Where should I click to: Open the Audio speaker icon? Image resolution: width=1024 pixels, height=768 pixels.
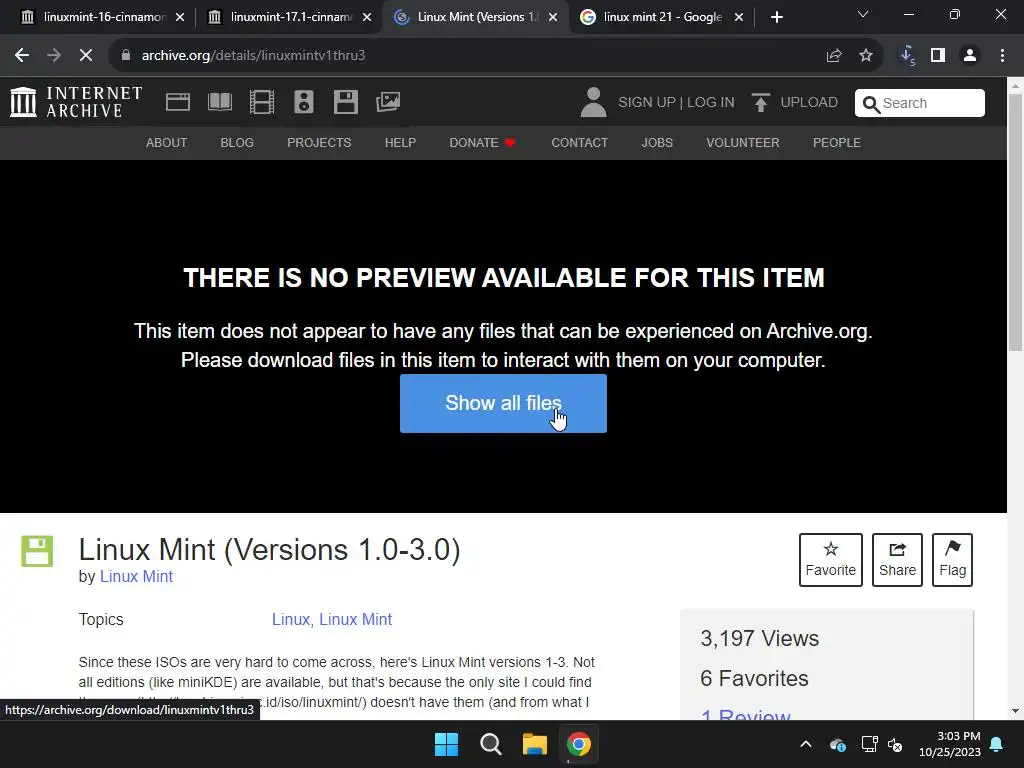point(304,102)
